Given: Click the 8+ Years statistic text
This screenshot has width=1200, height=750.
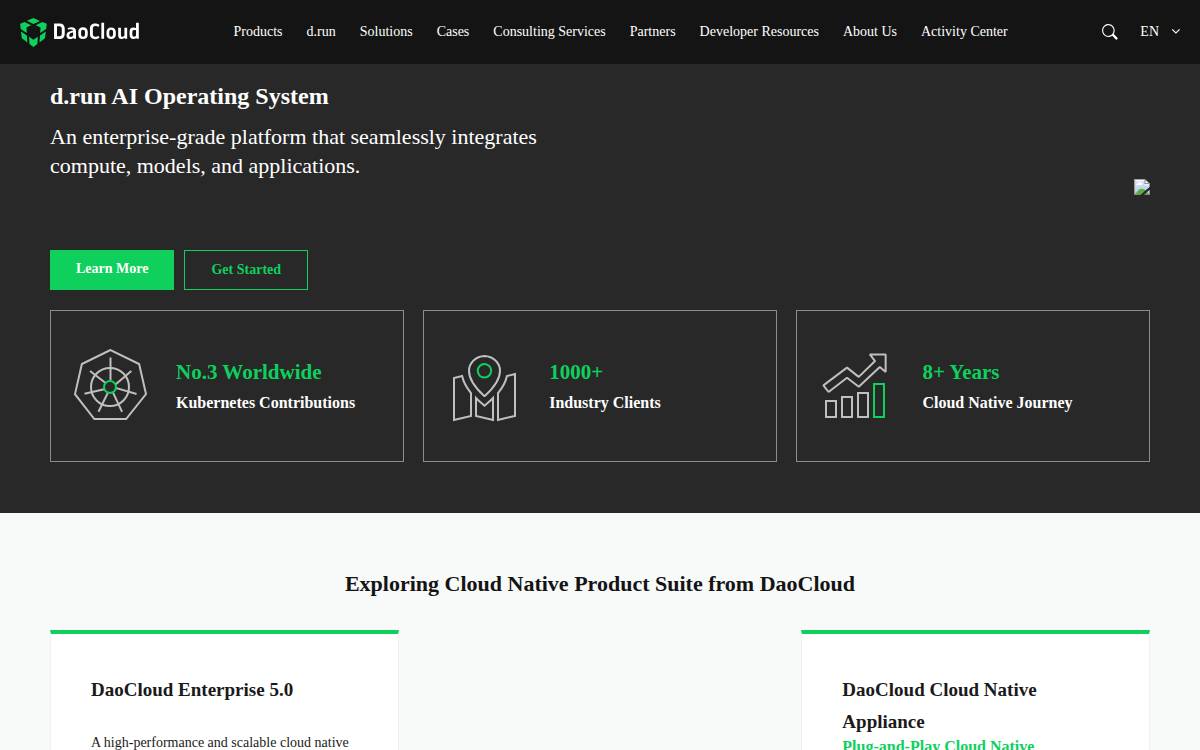Looking at the screenshot, I should (961, 372).
